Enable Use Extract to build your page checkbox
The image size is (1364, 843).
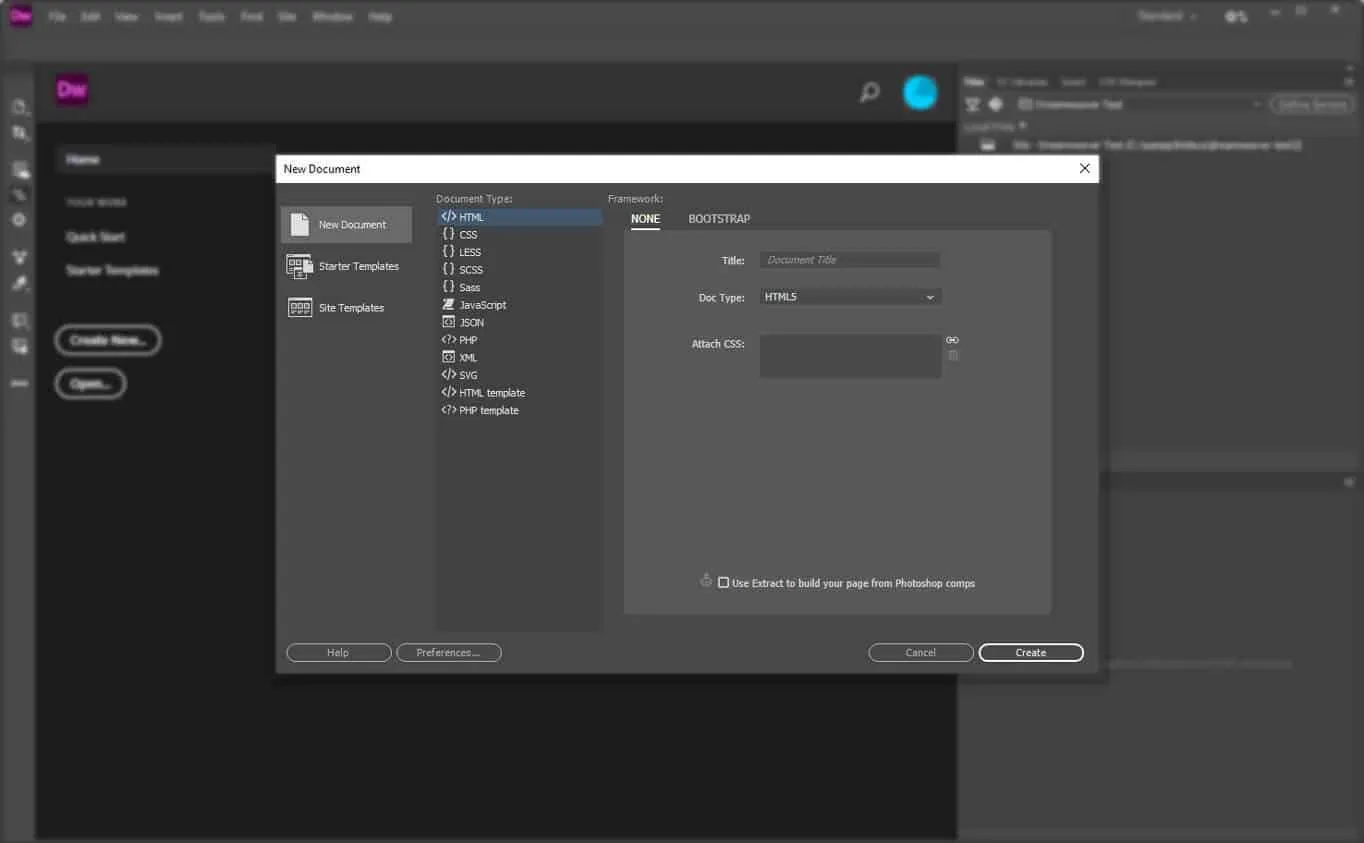tap(723, 583)
